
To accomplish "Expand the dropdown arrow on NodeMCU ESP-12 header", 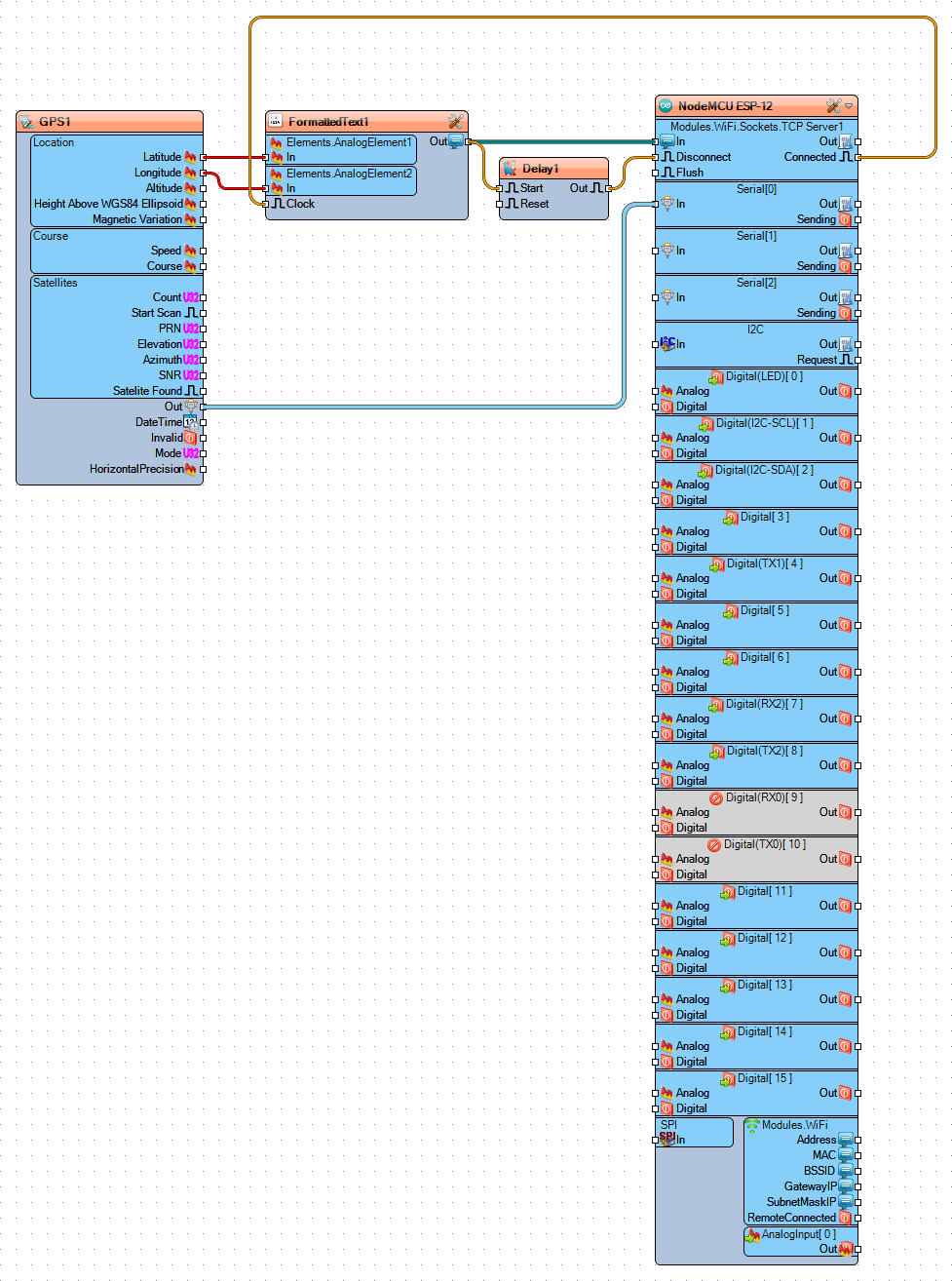I will (x=848, y=106).
